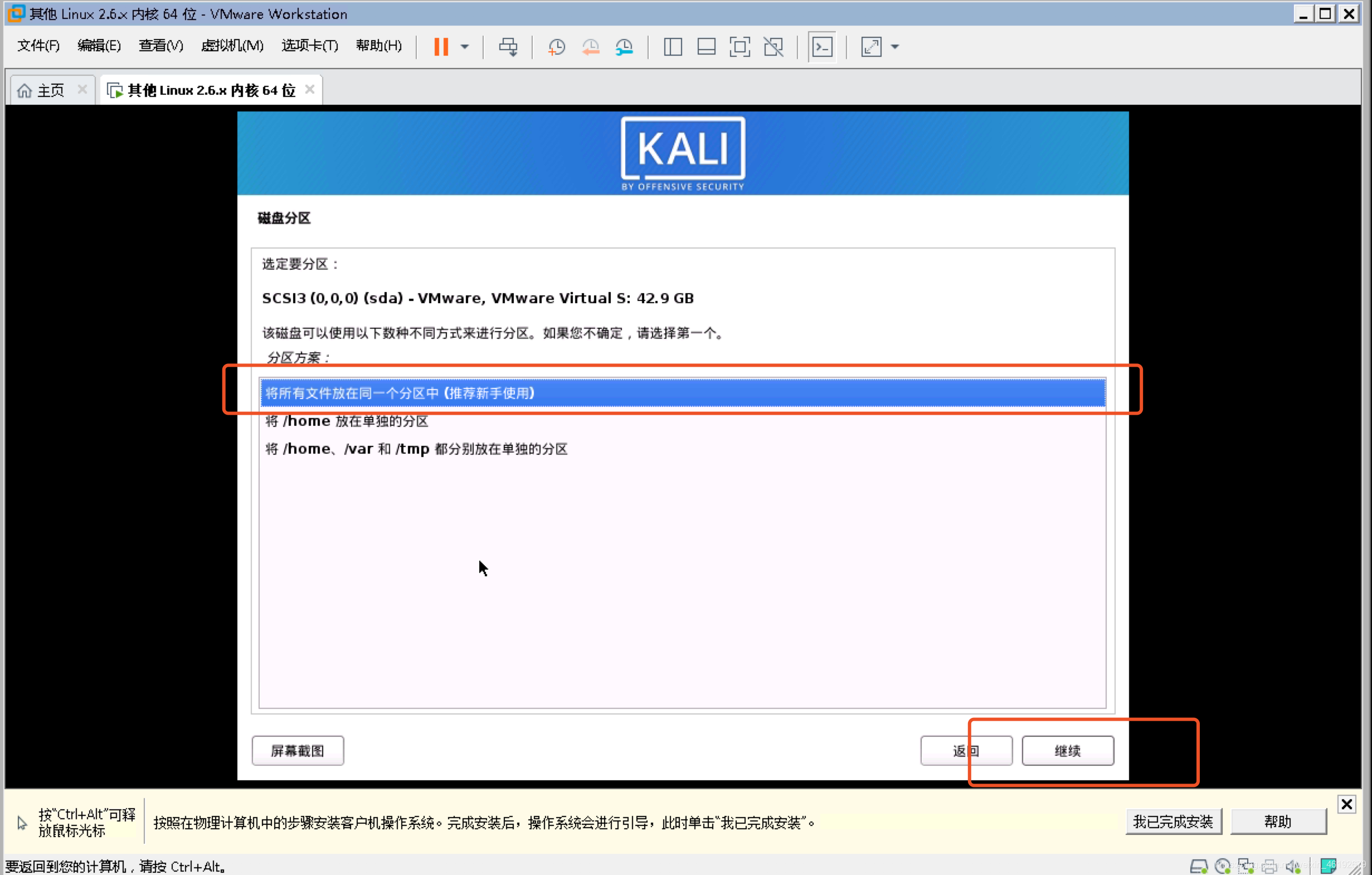Switch to the 主页 tab

pyautogui.click(x=50, y=90)
